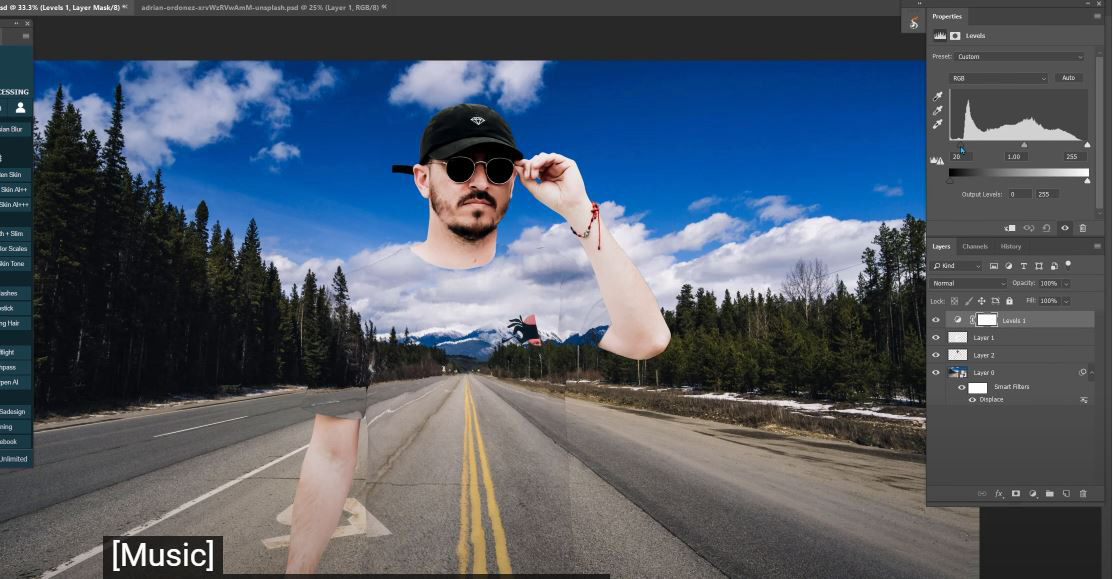Viewport: 1113px width, 579px height.
Task: Delete the Levels adjustment using Properties trash icon
Action: (1082, 228)
